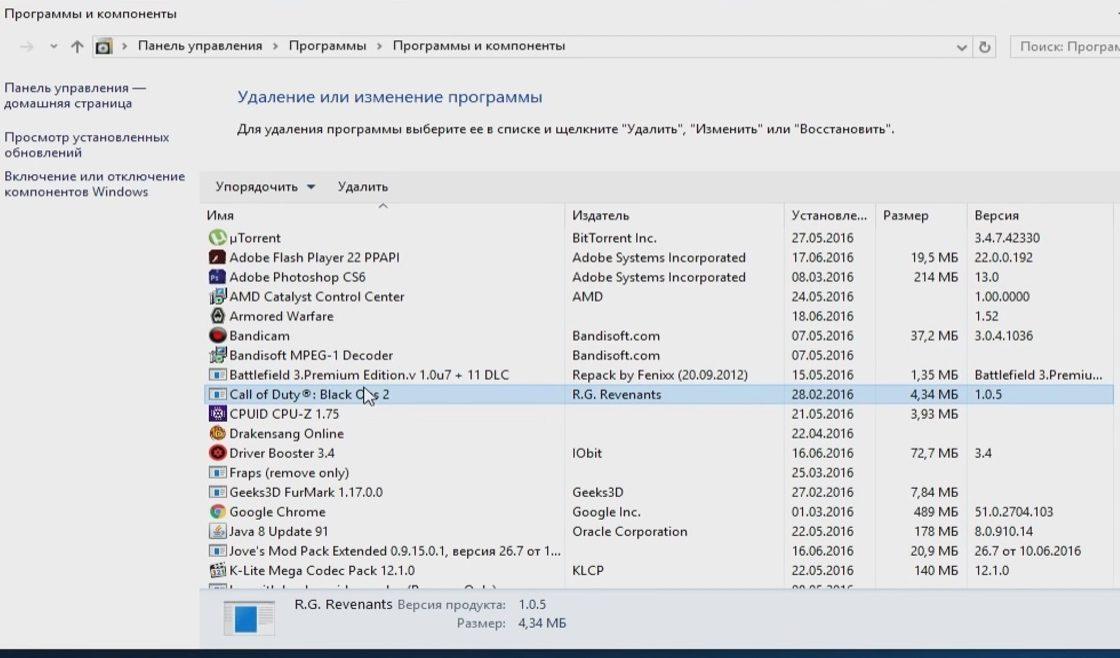Click the 489 МБ size cell

pos(936,512)
